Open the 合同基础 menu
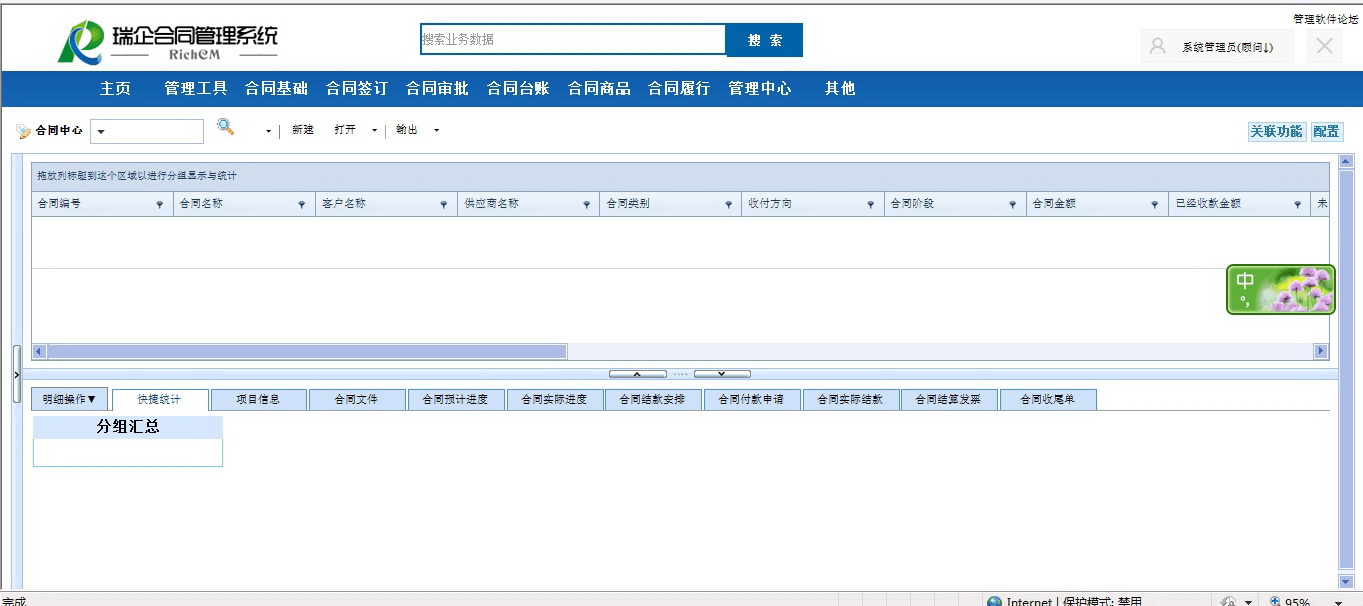Screen dimensions: 1363x606 (x=276, y=88)
